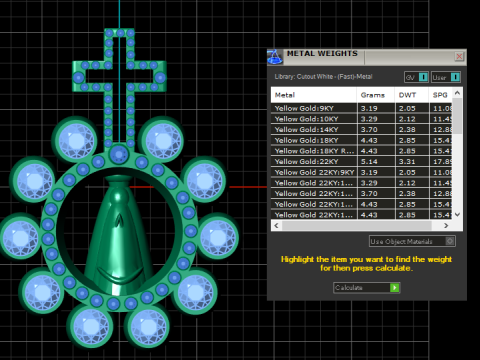
Task: Highlight the Yellow Gold:14KY metal
Action: (x=362, y=129)
